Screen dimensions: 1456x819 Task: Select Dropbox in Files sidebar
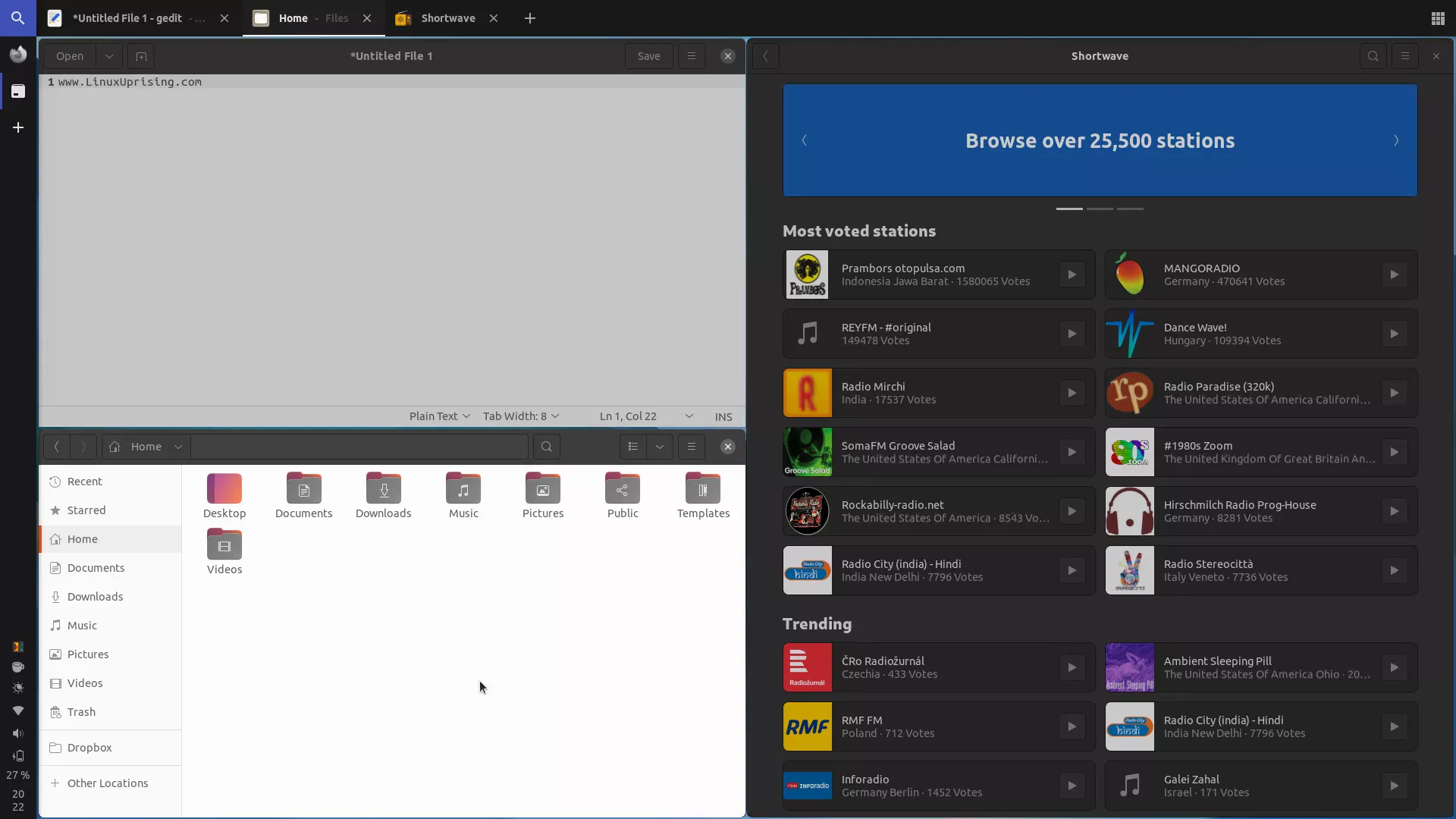tap(110, 748)
